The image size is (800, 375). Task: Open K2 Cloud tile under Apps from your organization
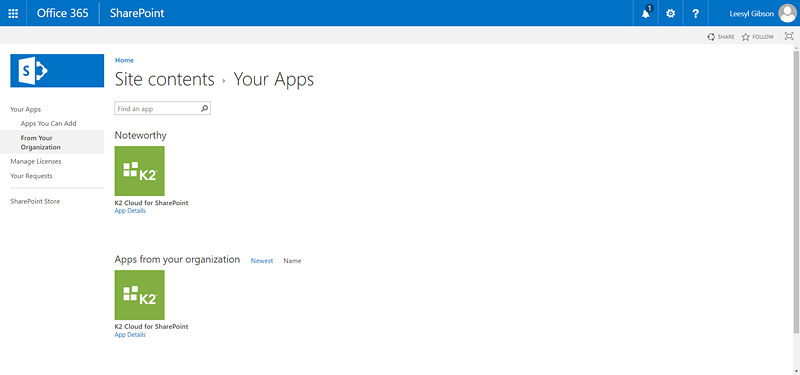point(139,295)
